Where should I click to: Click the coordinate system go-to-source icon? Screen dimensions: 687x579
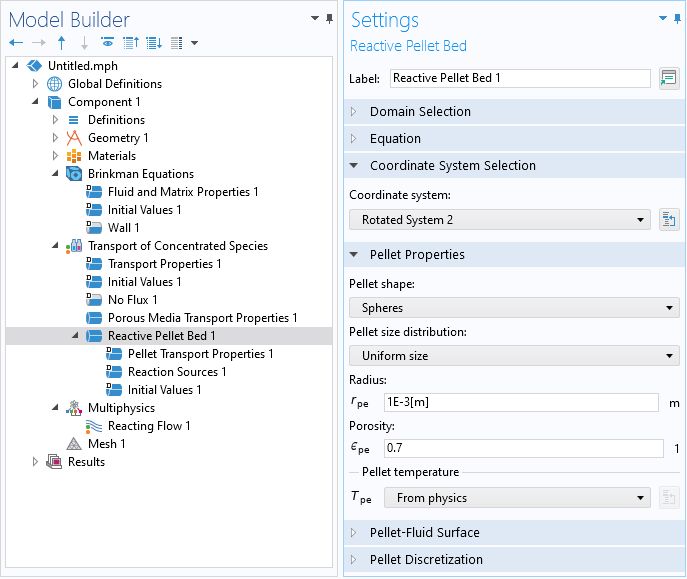tap(669, 220)
